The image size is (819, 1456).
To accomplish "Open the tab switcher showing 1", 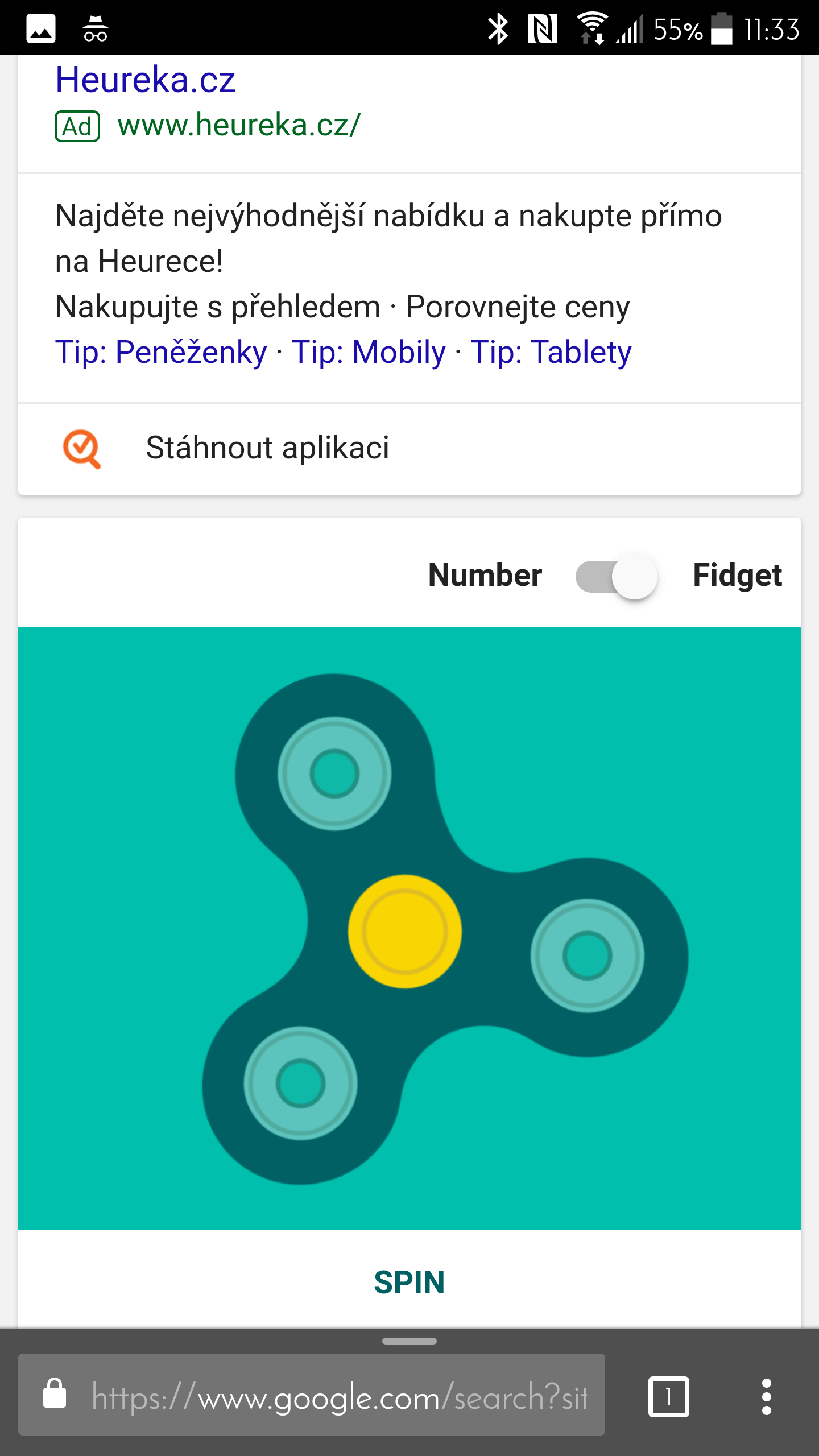I will [668, 1396].
